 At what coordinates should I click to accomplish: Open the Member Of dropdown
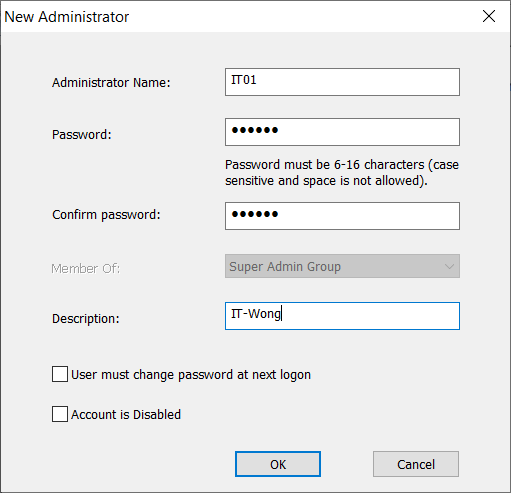click(x=342, y=266)
